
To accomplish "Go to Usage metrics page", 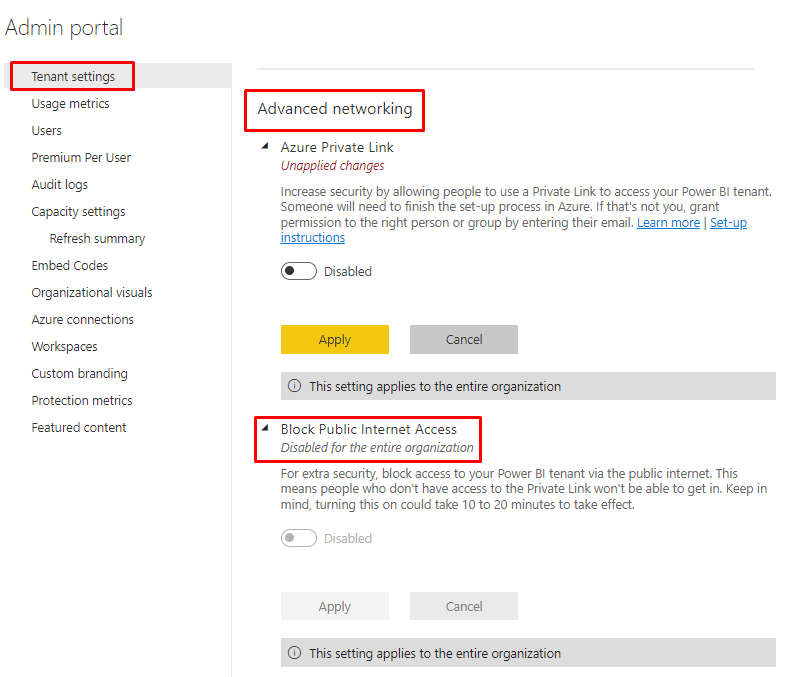I will (70, 104).
